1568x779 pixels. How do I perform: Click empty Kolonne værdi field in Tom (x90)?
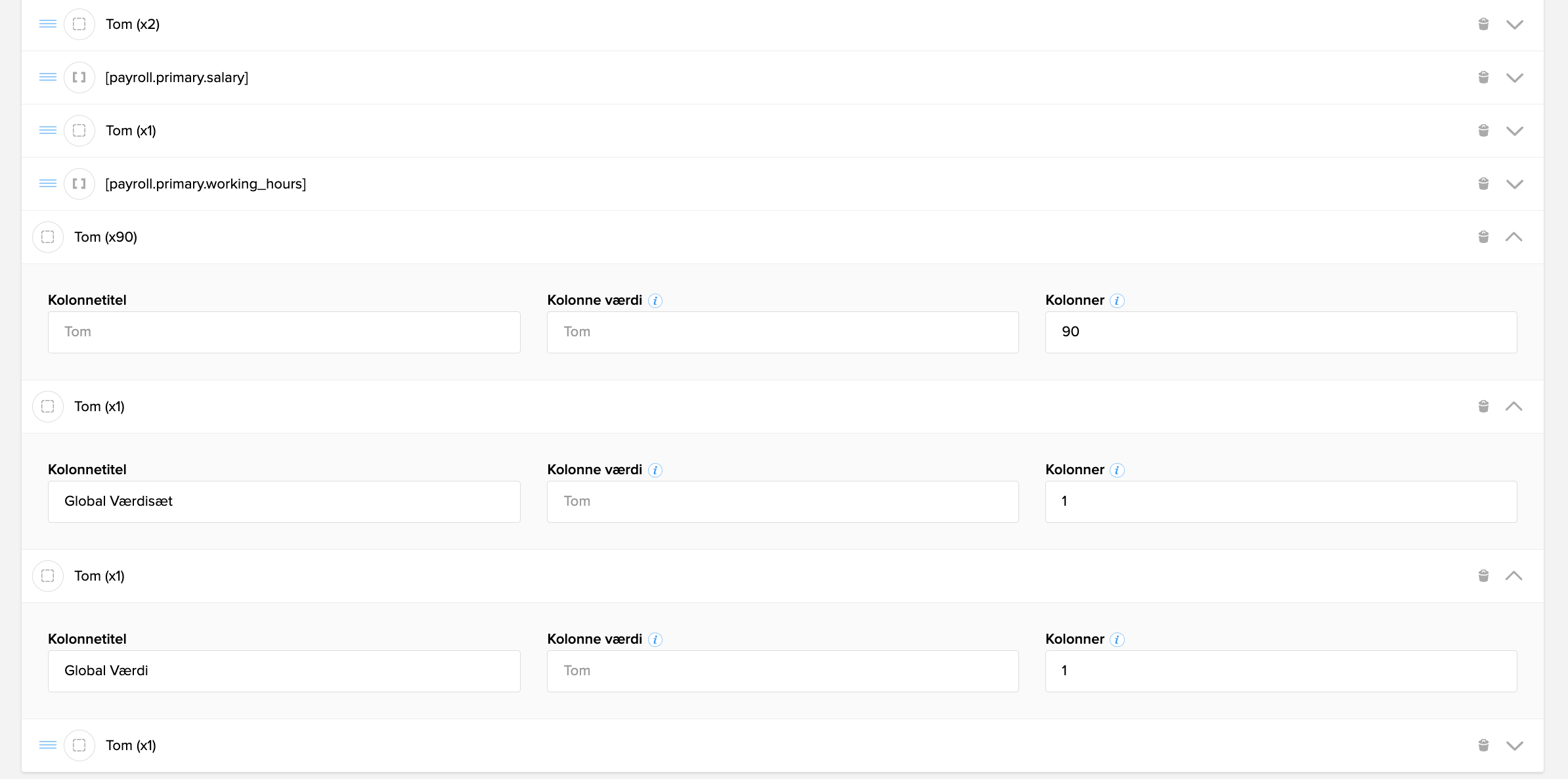(782, 332)
